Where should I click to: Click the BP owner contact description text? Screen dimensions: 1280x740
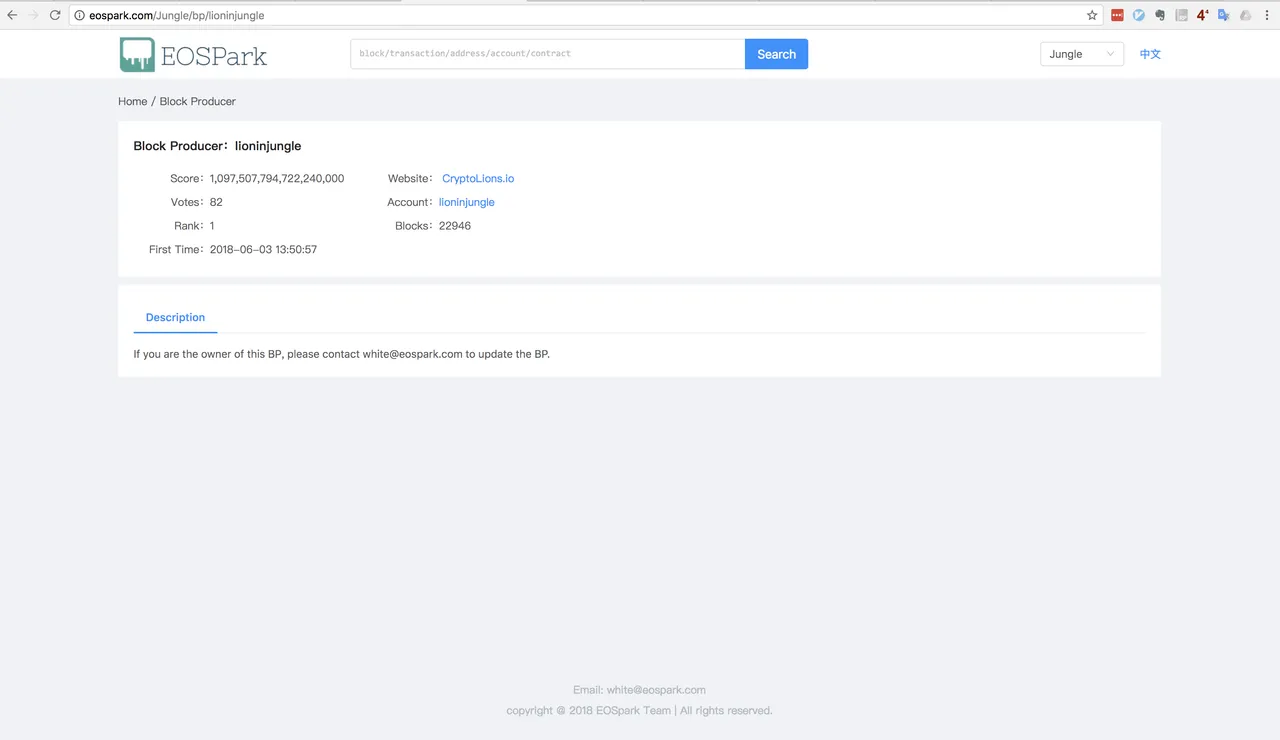pos(342,354)
